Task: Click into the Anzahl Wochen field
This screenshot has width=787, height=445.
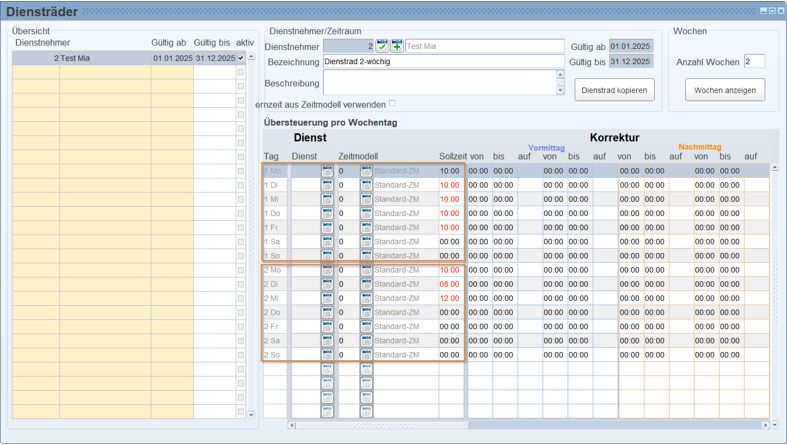Action: (754, 62)
